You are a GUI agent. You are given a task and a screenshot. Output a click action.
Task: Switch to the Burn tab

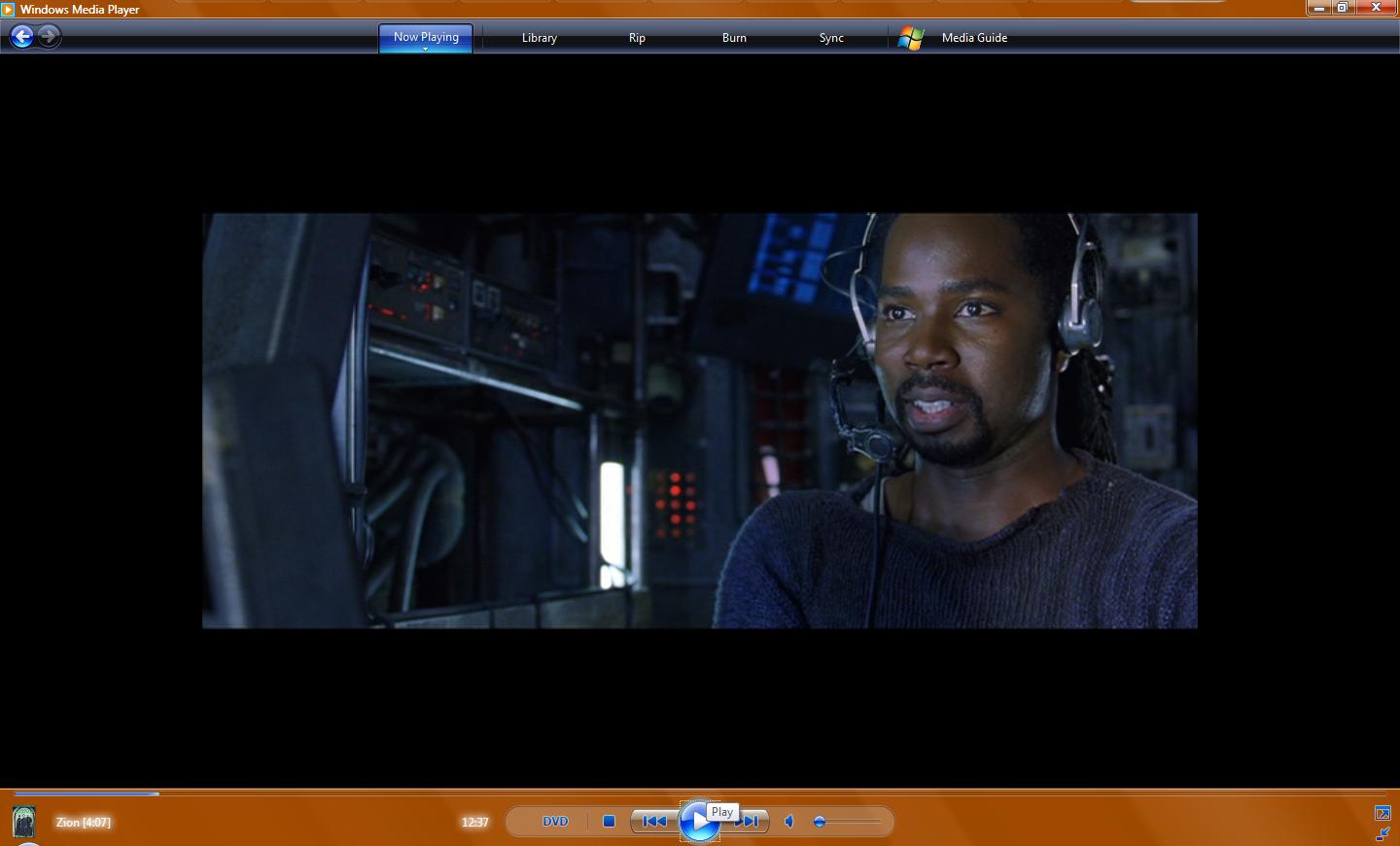point(734,38)
